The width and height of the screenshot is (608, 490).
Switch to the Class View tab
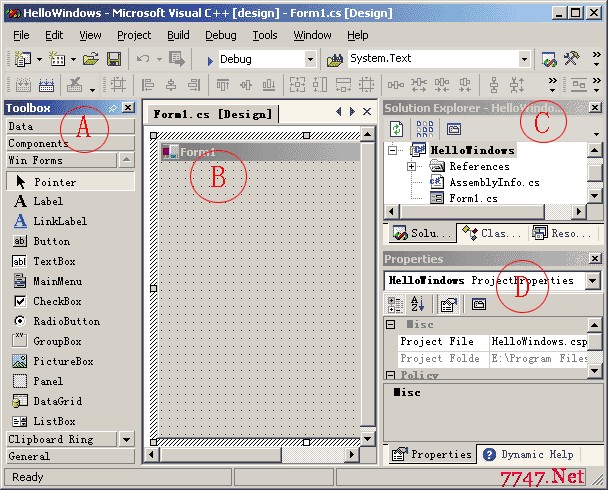pos(492,233)
